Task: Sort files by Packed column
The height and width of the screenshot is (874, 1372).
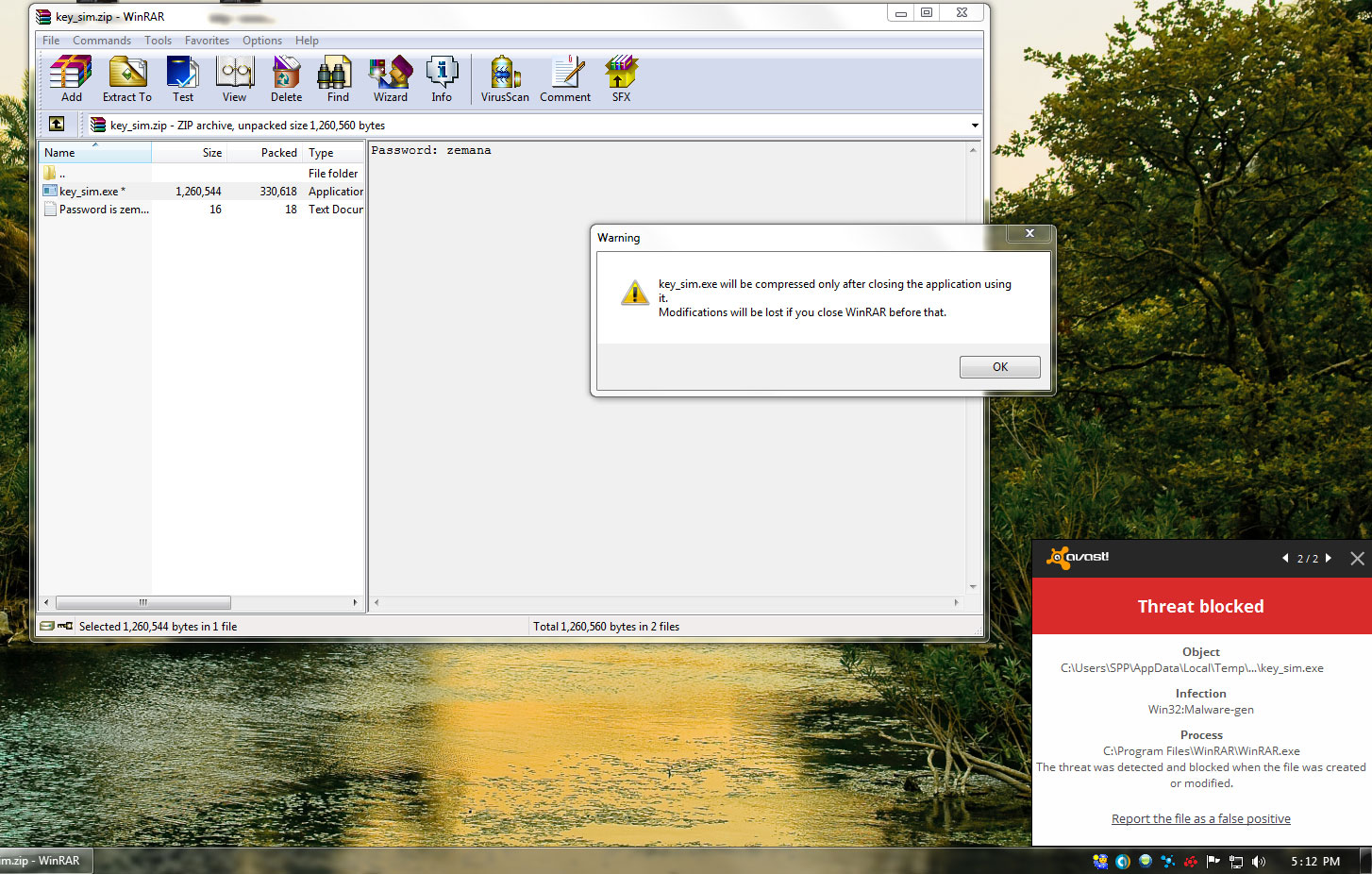Action: (x=265, y=152)
